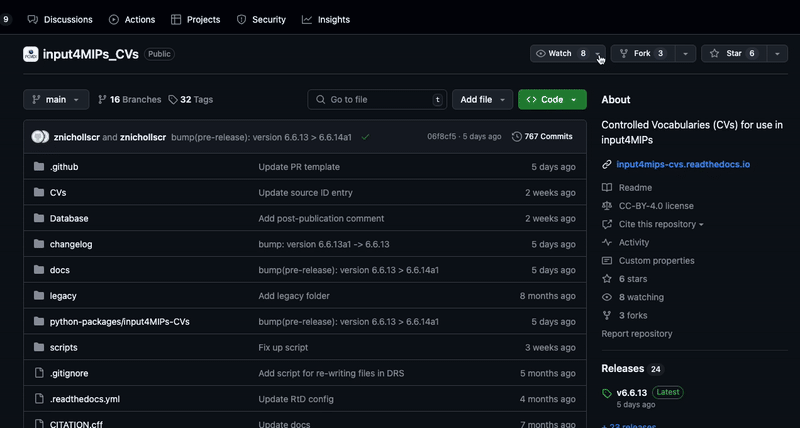Click the tag icon beside v6.6.13 release
The image size is (800, 428).
(x=607, y=393)
